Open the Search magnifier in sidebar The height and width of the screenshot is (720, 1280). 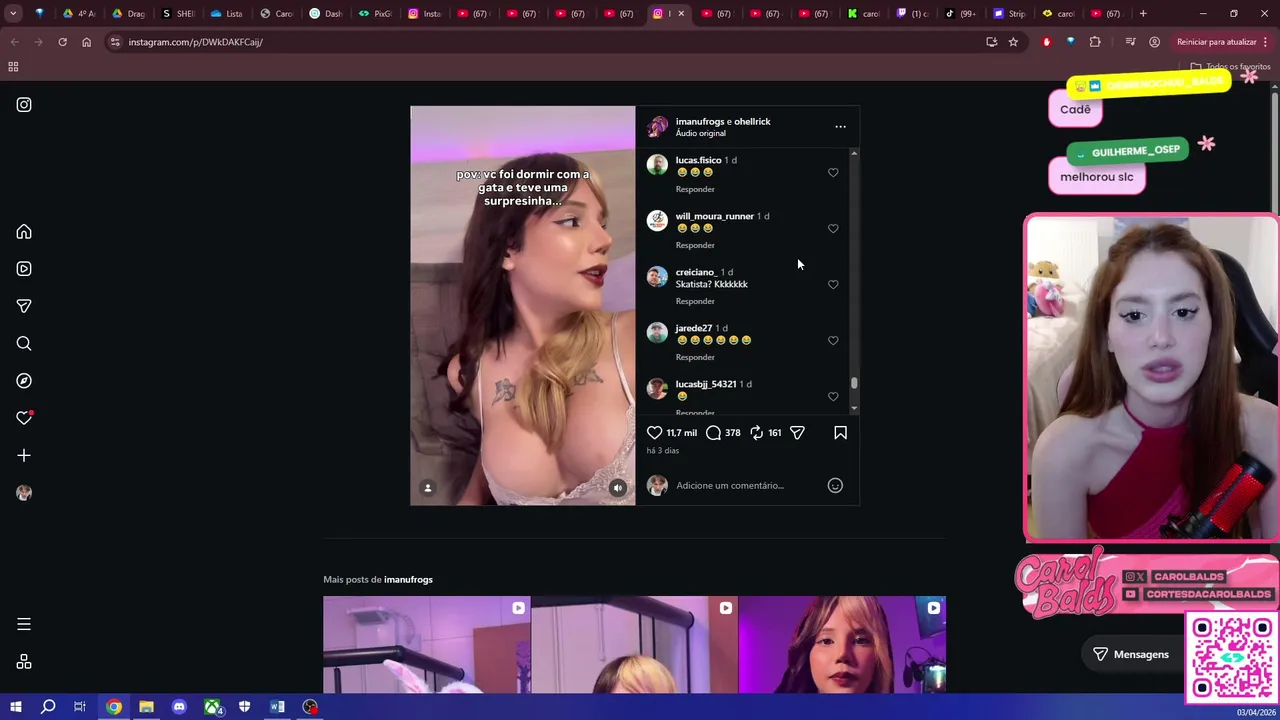pyautogui.click(x=24, y=344)
